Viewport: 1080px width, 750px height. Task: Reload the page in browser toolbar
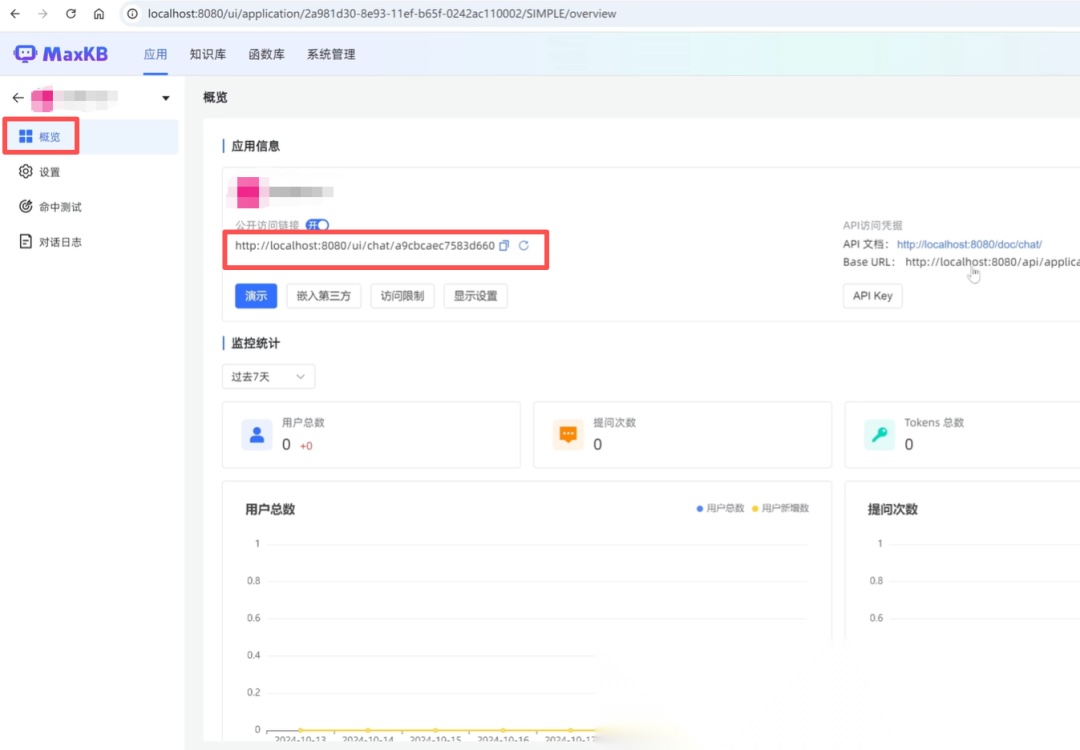[x=70, y=14]
